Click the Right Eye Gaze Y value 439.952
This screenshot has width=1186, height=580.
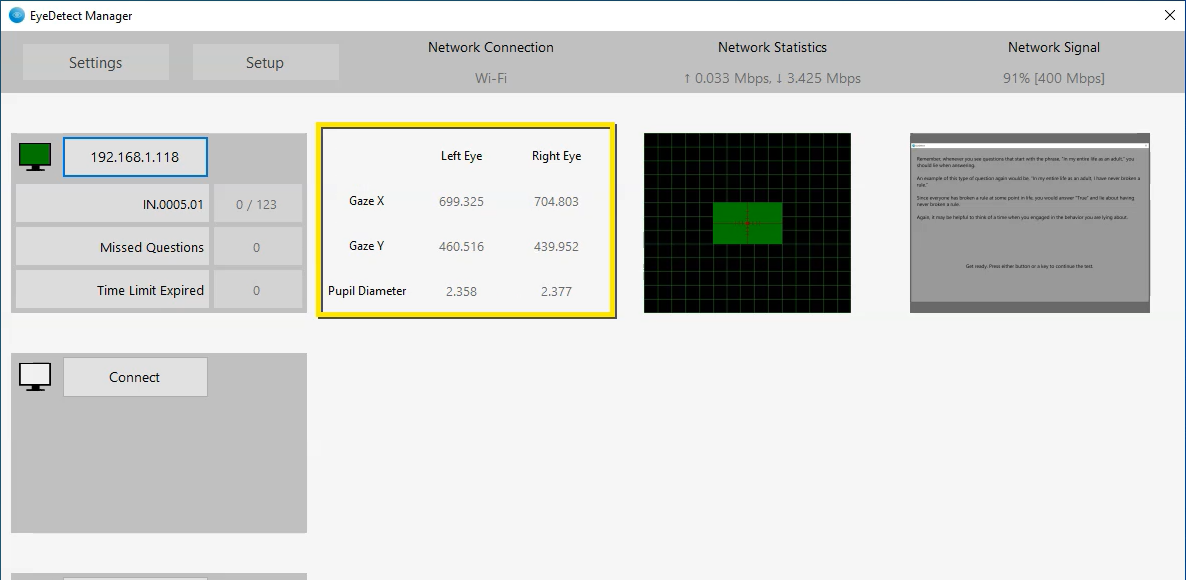coord(556,247)
